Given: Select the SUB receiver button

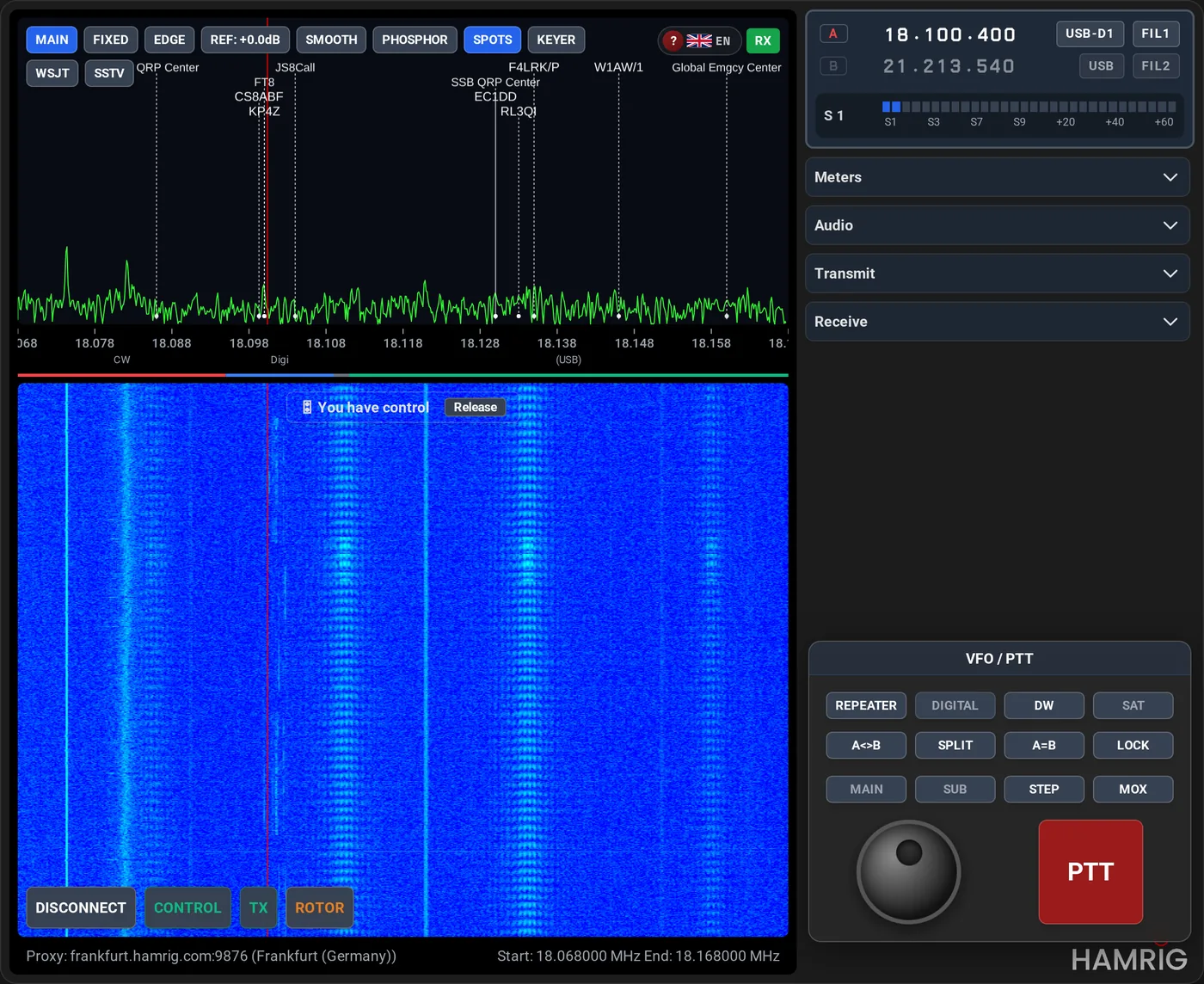Looking at the screenshot, I should [x=955, y=789].
